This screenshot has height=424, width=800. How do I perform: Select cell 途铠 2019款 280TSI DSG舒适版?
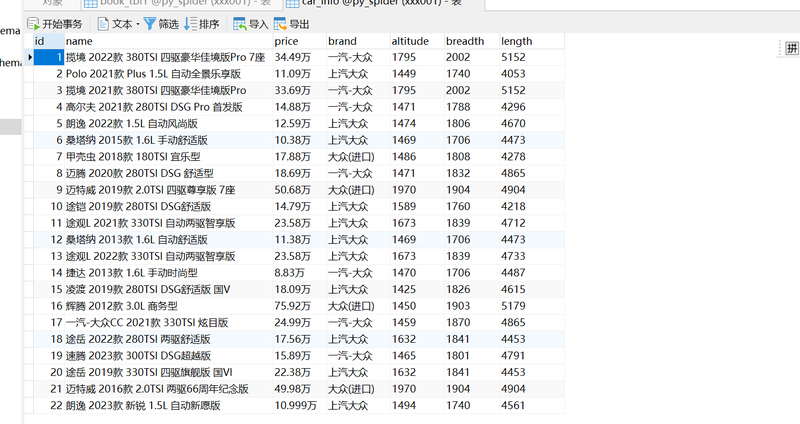[x=168, y=207]
